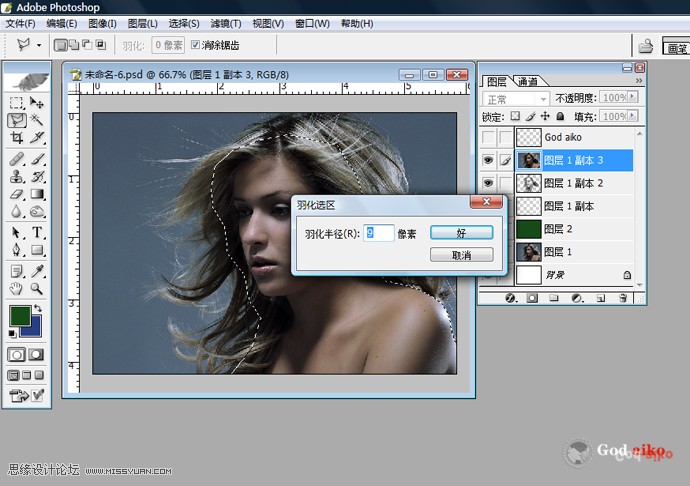This screenshot has width=690, height=486.
Task: Select the Zoom magnifier tool
Action: pos(37,288)
